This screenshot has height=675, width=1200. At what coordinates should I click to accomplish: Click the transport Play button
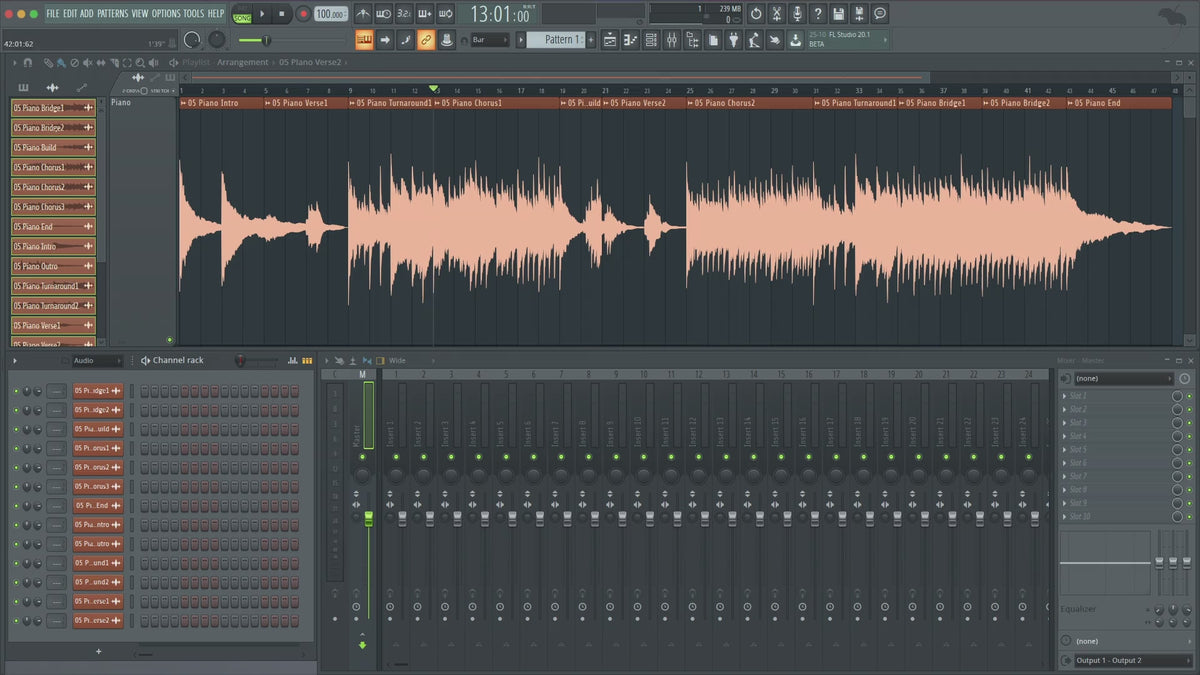click(x=263, y=14)
